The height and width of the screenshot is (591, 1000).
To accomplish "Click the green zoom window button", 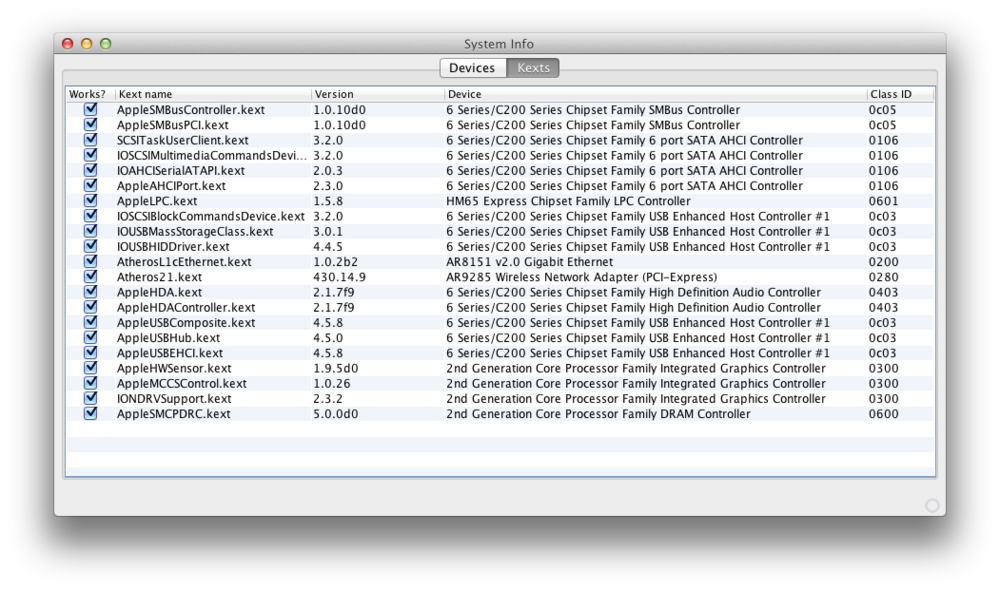I will [105, 44].
